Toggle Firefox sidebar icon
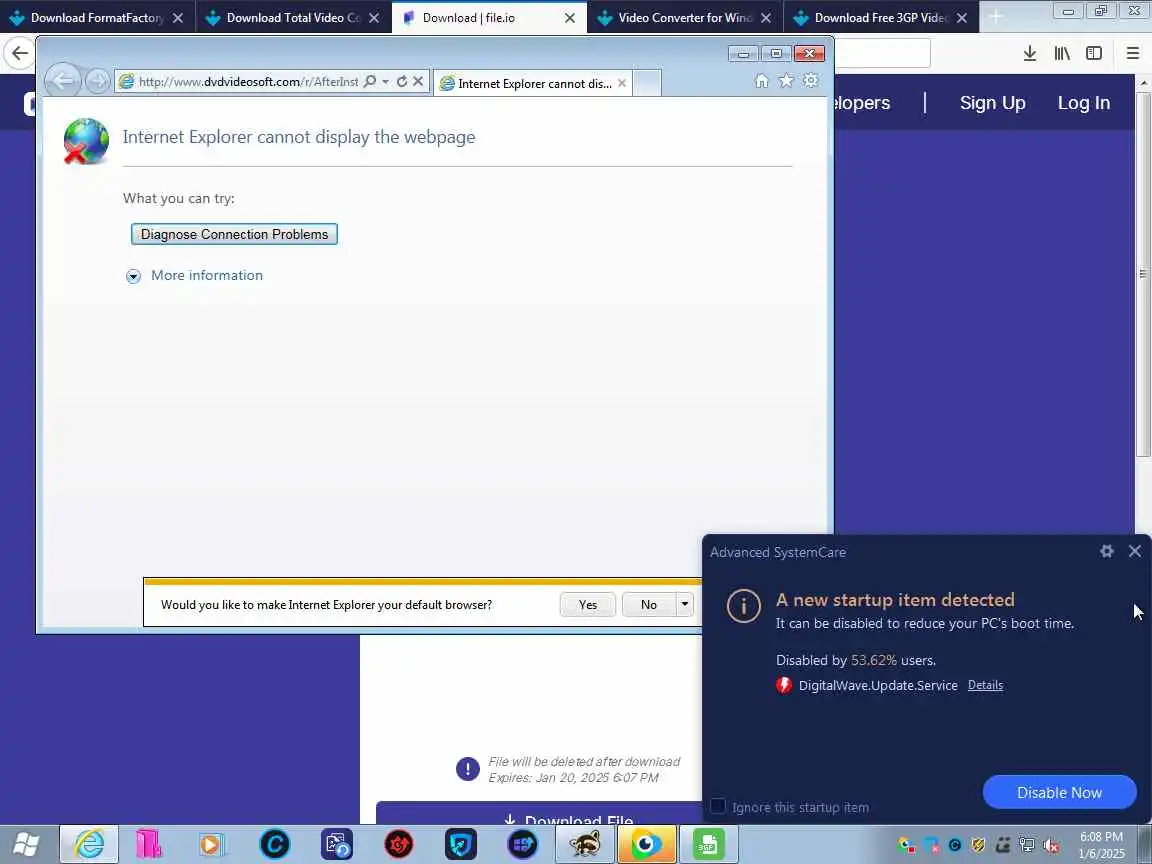This screenshot has width=1152, height=864. pos(1094,53)
